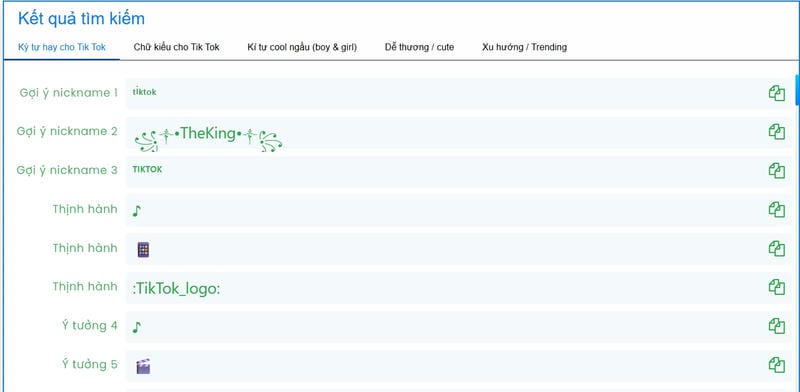The image size is (800, 392).
Task: Click the Ý tưởng 4 label
Action: point(90,326)
